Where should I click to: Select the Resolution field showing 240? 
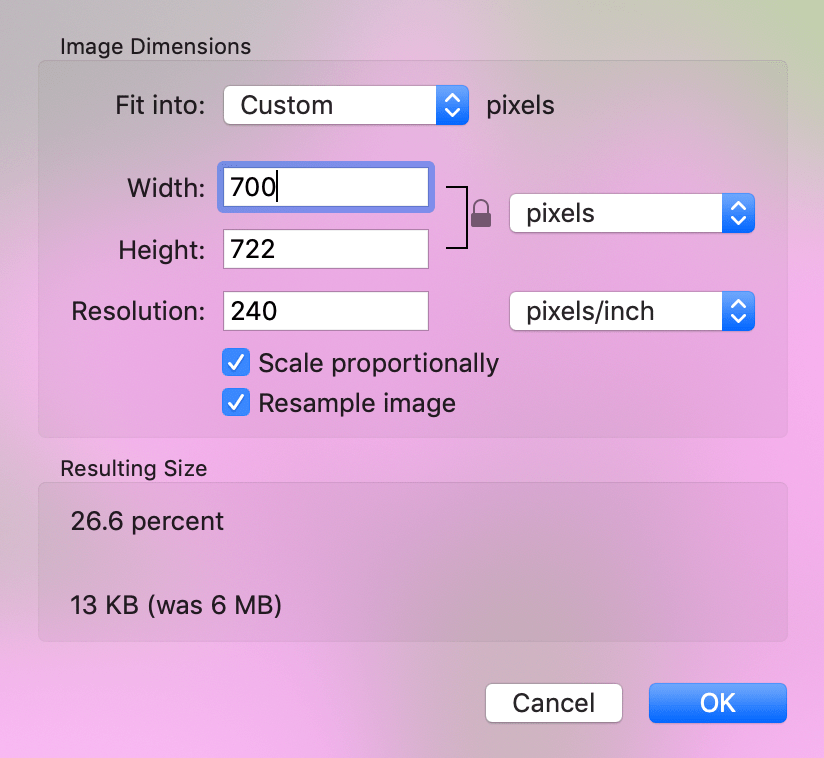pyautogui.click(x=326, y=311)
